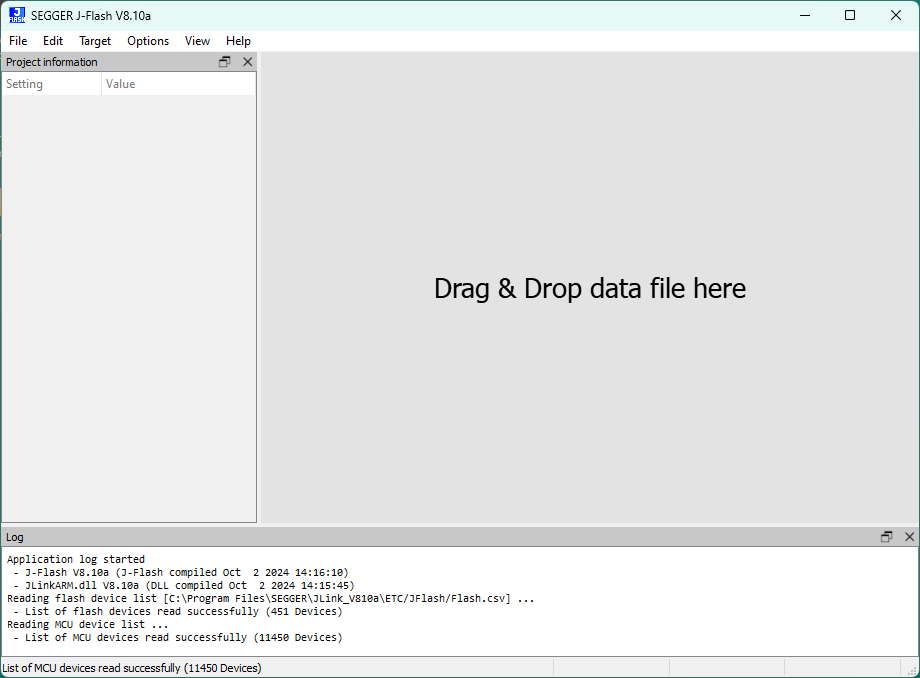Screen dimensions: 920x678
Task: Click the Setting column header
Action: pos(52,84)
